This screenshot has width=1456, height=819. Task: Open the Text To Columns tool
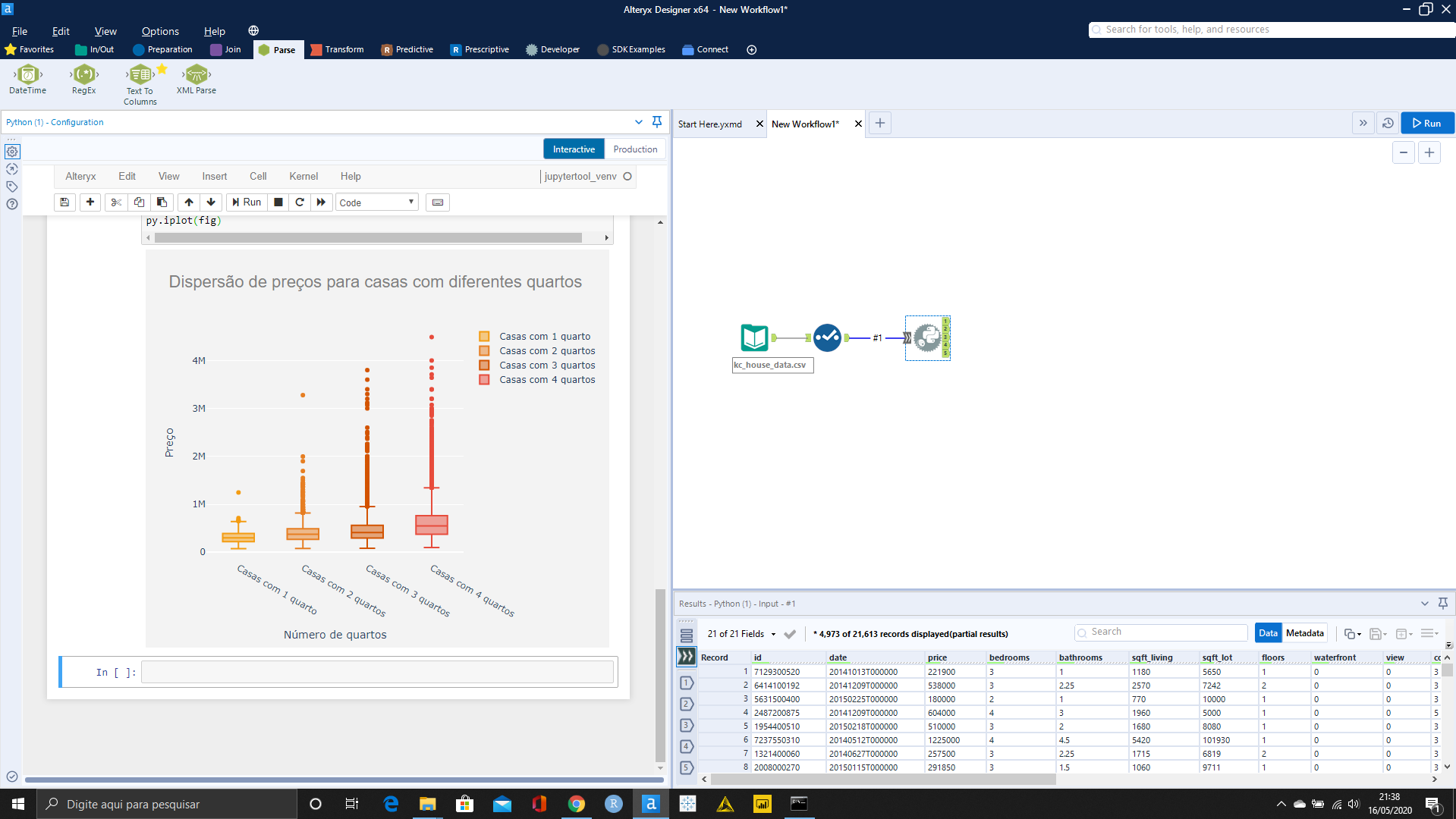[140, 76]
